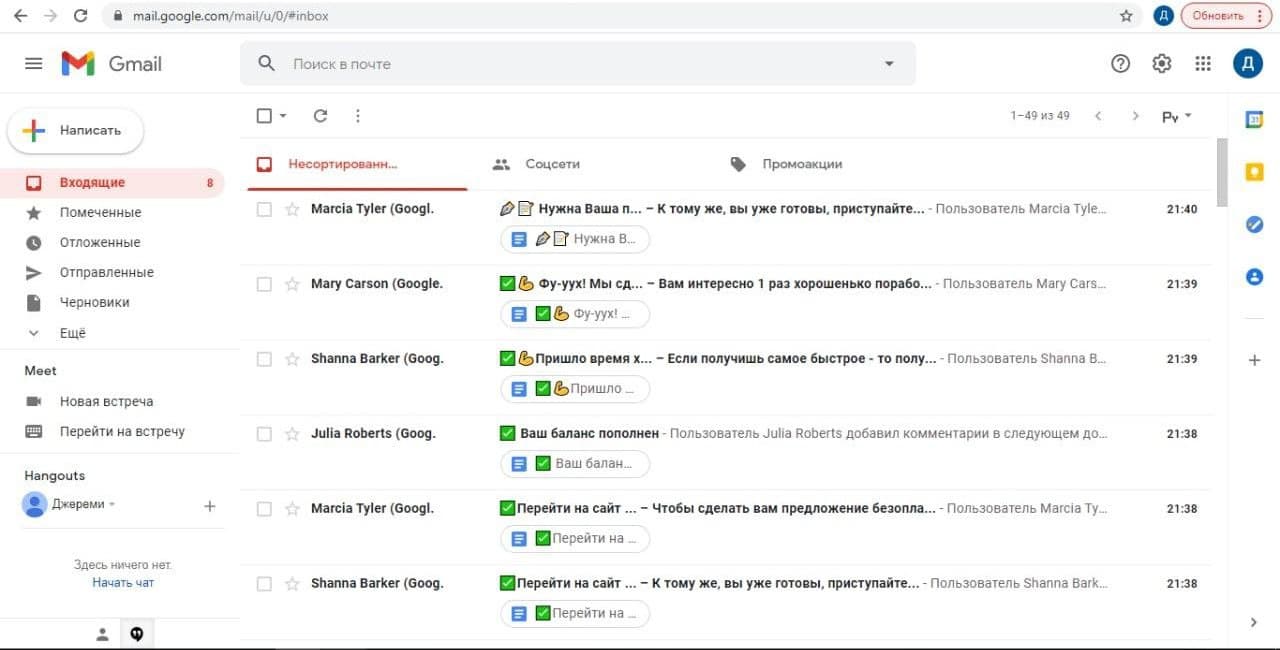Refresh the inbox message list
The width and height of the screenshot is (1280, 650).
[x=320, y=116]
